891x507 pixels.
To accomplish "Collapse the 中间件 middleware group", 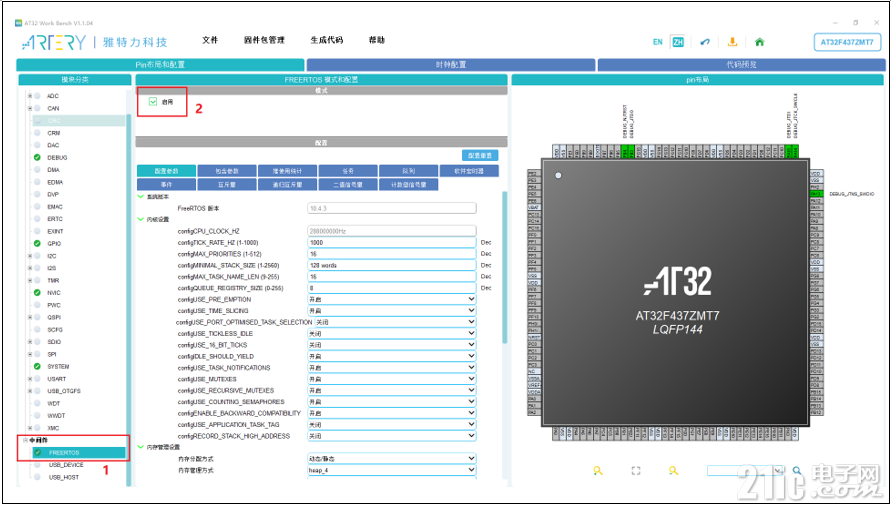I will pos(25,440).
